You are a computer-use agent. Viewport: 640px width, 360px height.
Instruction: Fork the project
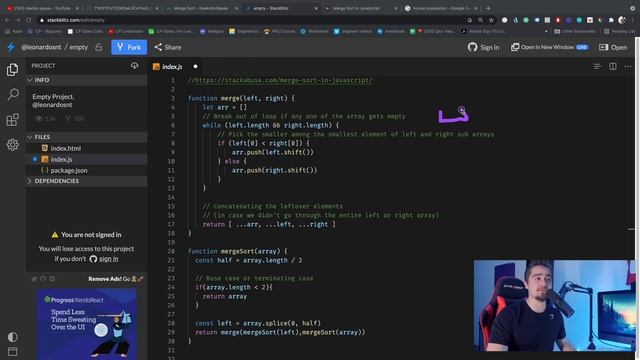129,47
